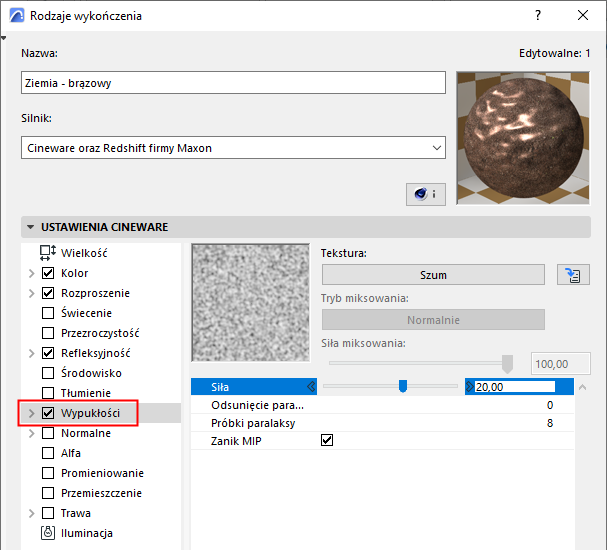Click the Siła miksowania value 100,00
The height and width of the screenshot is (550, 607).
[x=561, y=364]
